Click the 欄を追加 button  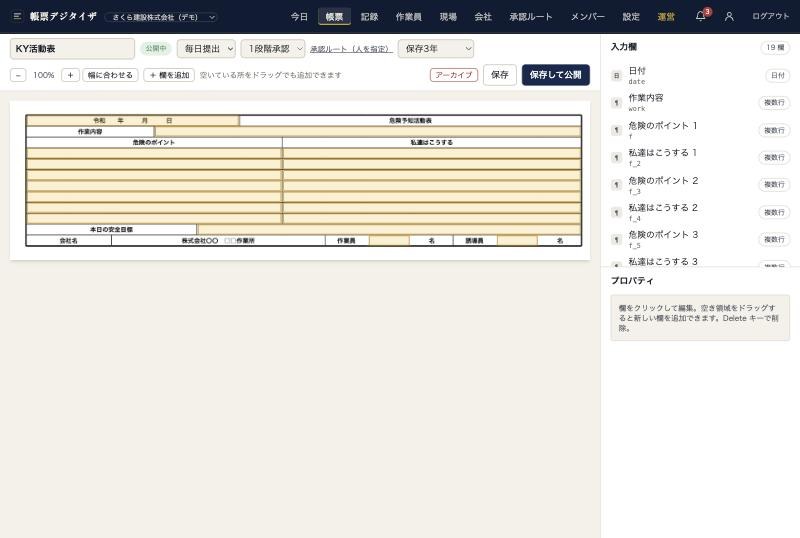(x=169, y=75)
